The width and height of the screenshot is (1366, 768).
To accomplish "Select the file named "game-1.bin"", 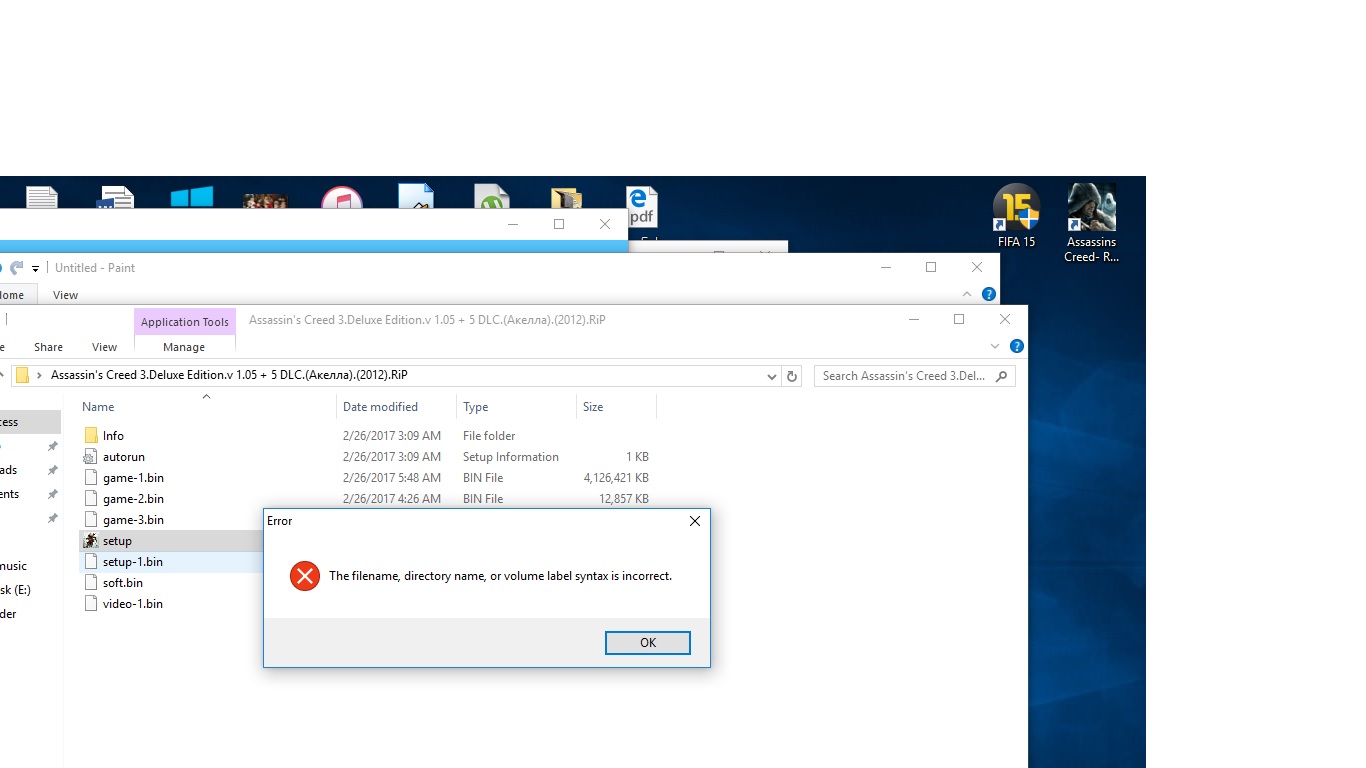I will 133,478.
